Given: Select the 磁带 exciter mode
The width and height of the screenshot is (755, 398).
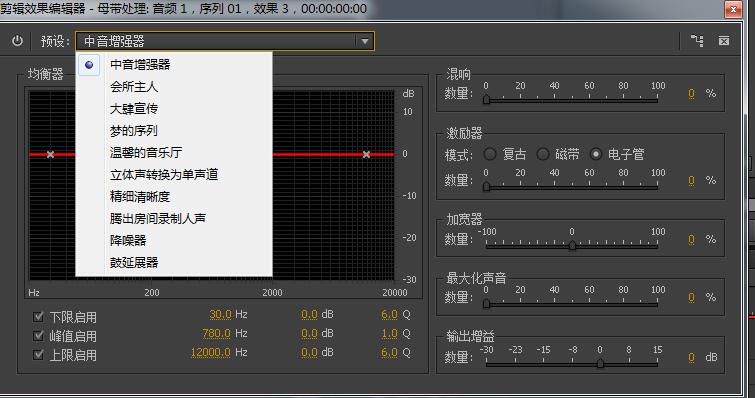Looking at the screenshot, I should coord(543,154).
